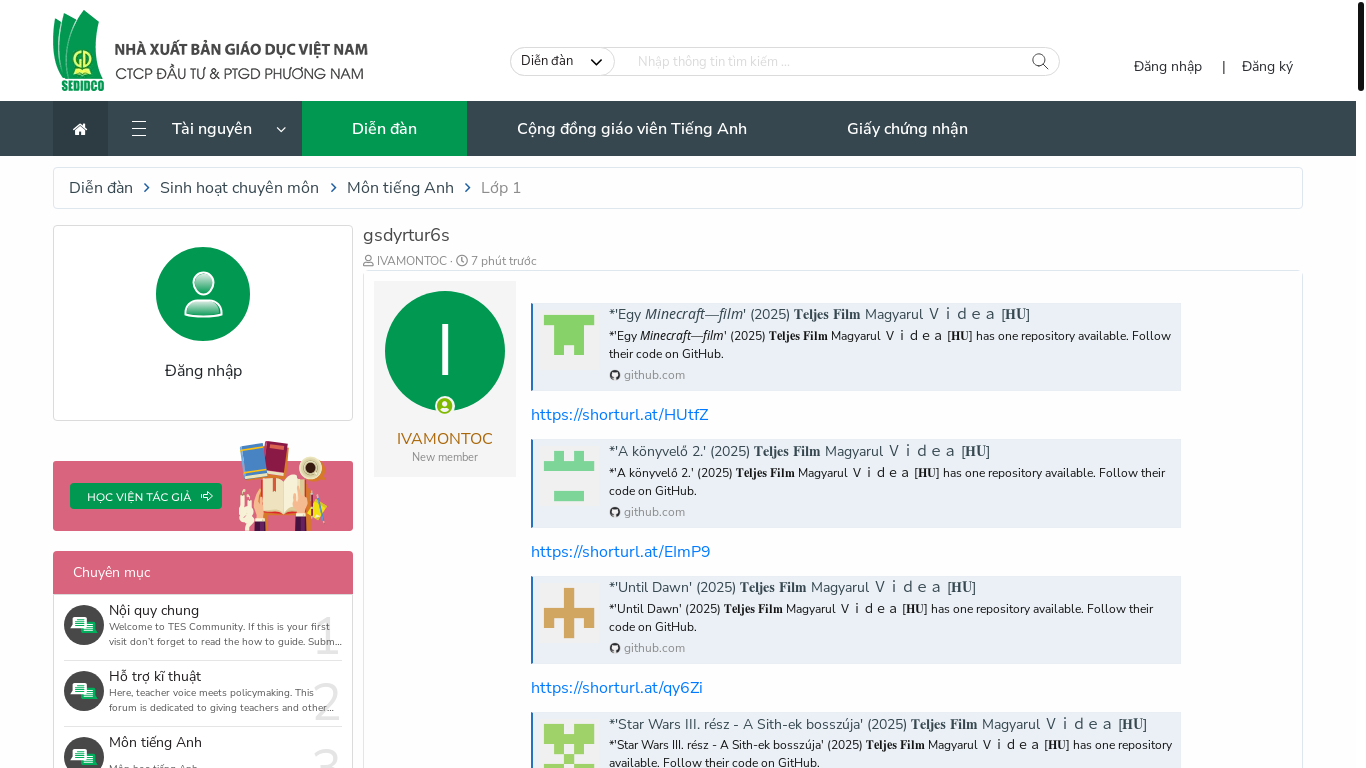Click the New member label
The height and width of the screenshot is (768, 1366).
[x=445, y=457]
